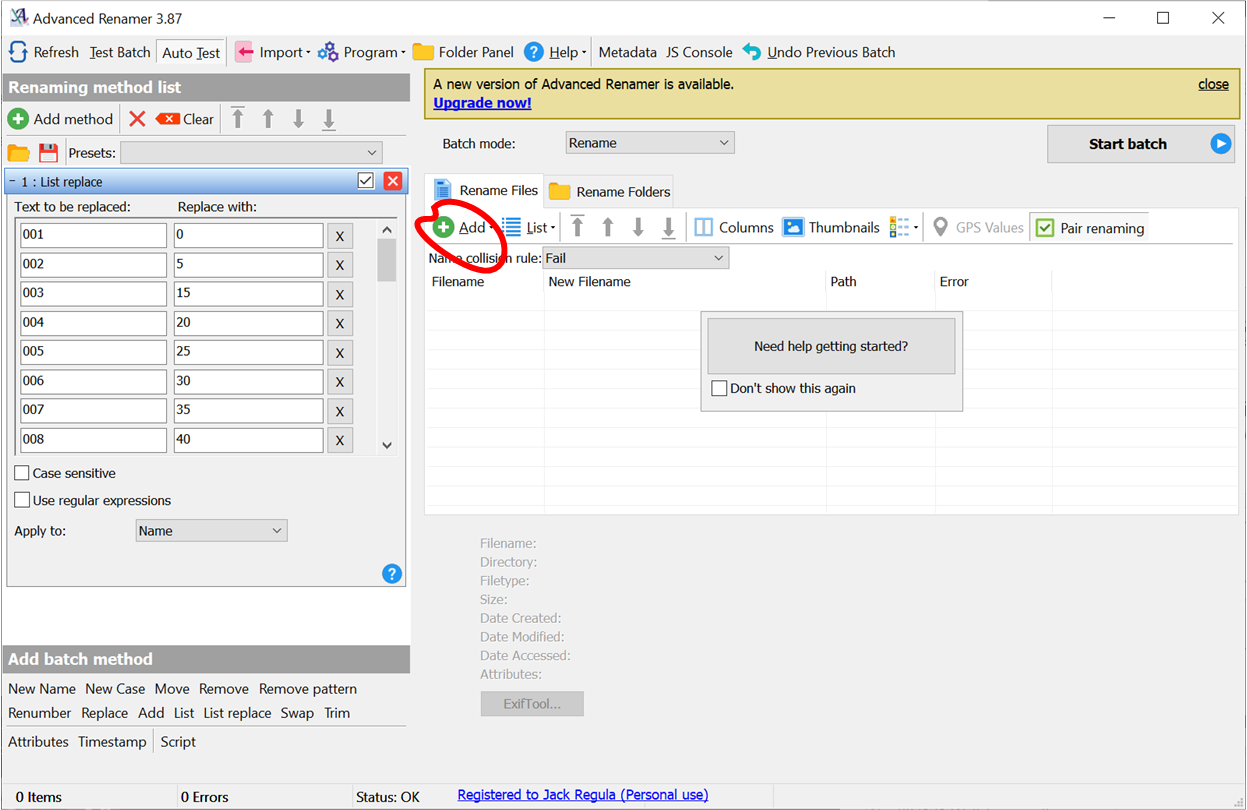
Task: Open Name collision rule dropdown
Action: click(636, 258)
